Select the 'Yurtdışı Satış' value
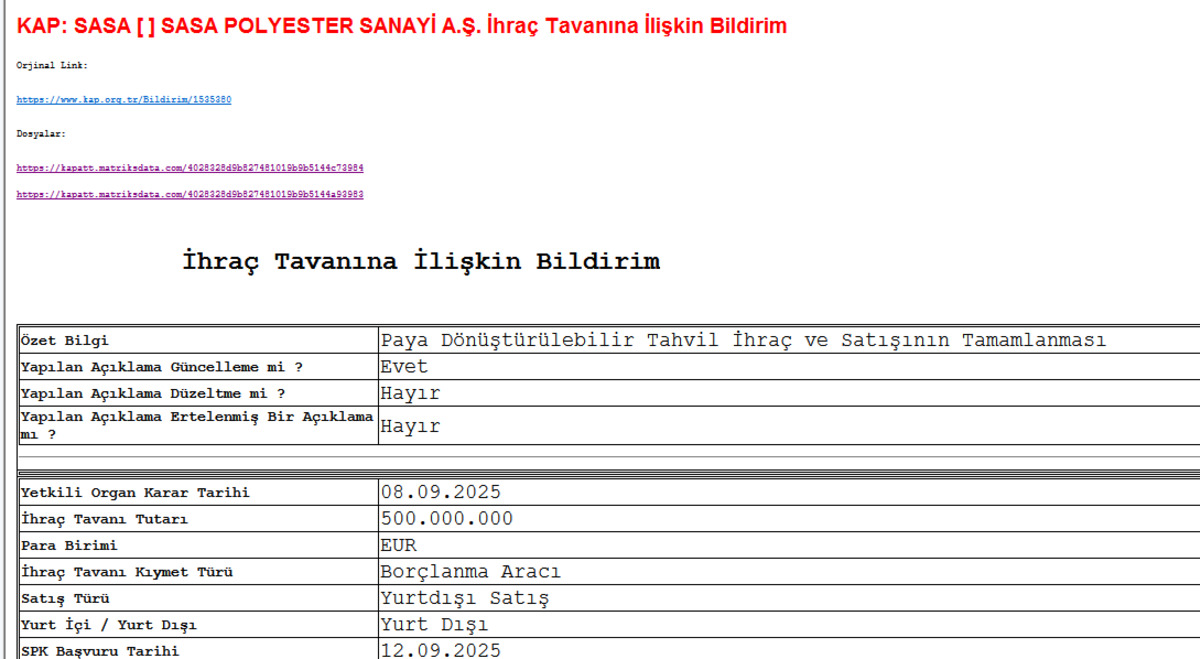 click(465, 598)
